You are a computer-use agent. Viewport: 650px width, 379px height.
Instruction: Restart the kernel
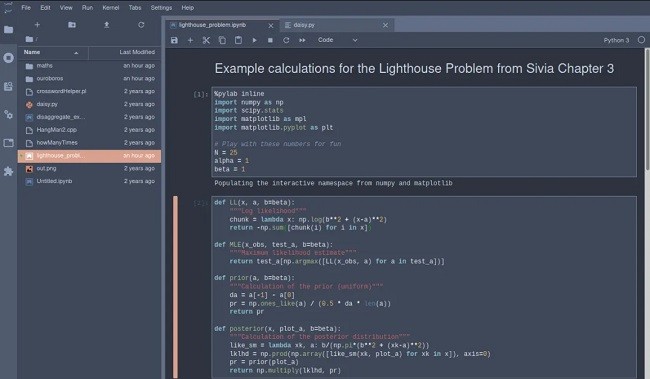286,40
